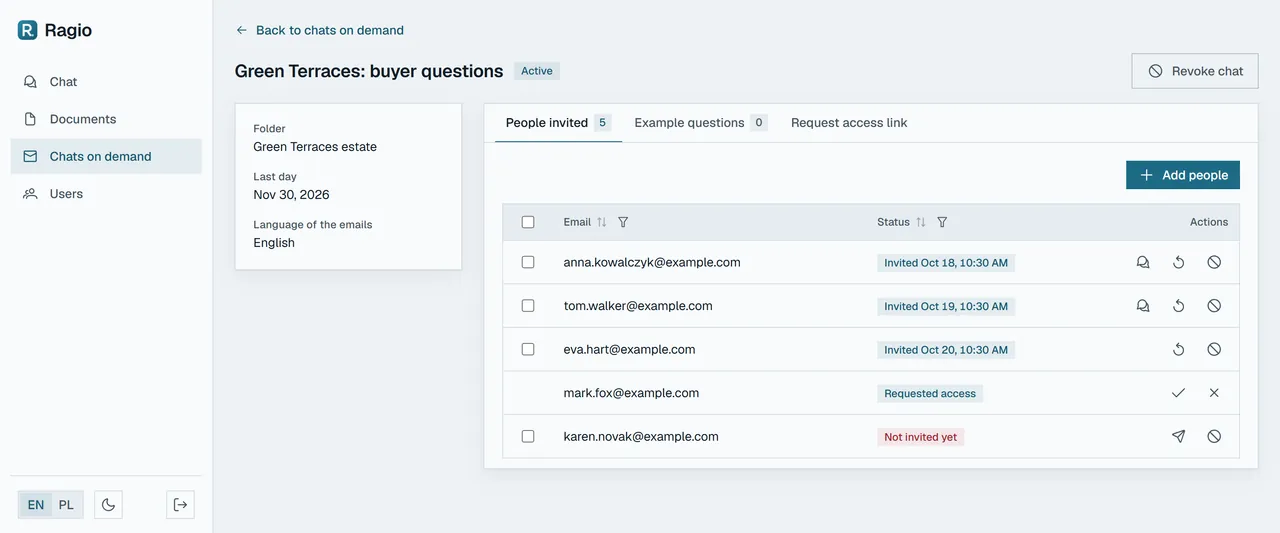Go to Users in the sidebar

106,194
